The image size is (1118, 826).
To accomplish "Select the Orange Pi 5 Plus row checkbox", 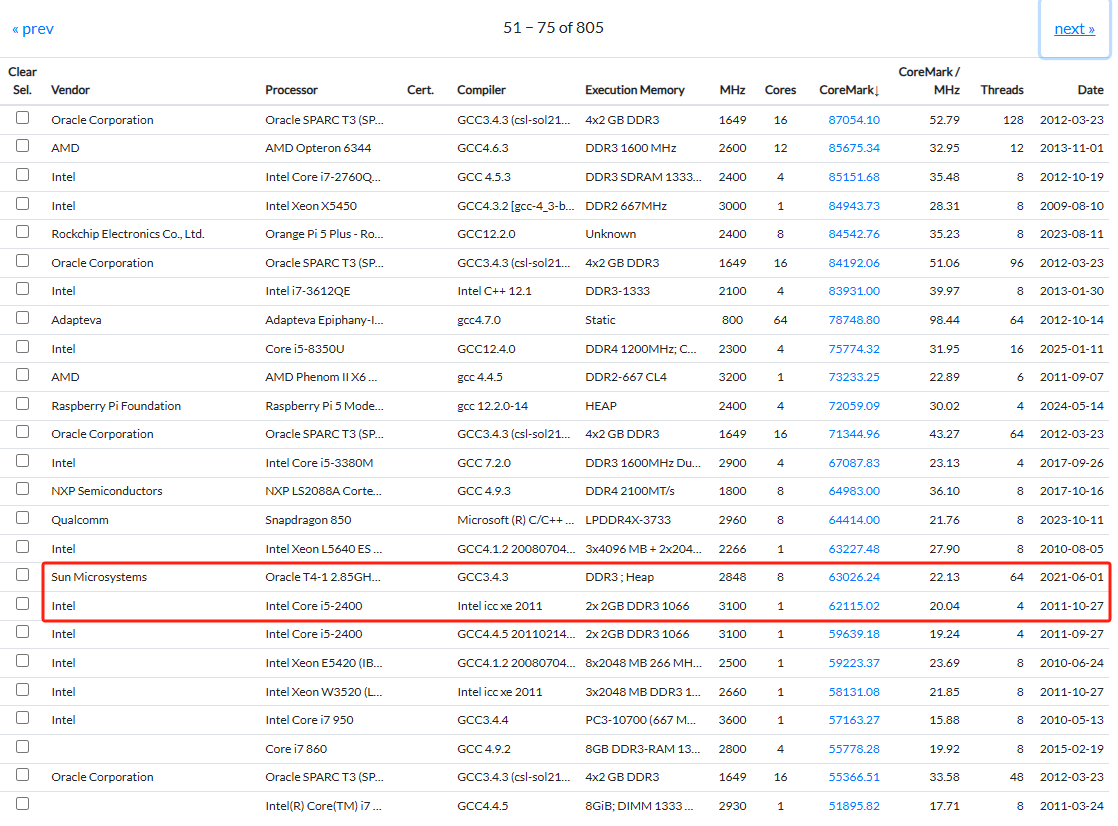I will tap(23, 232).
